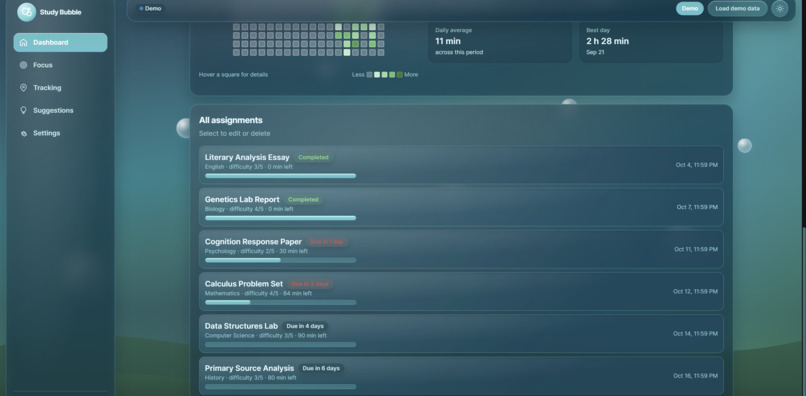
Task: Select the Calculus Problem Set assignment
Action: (x=461, y=292)
